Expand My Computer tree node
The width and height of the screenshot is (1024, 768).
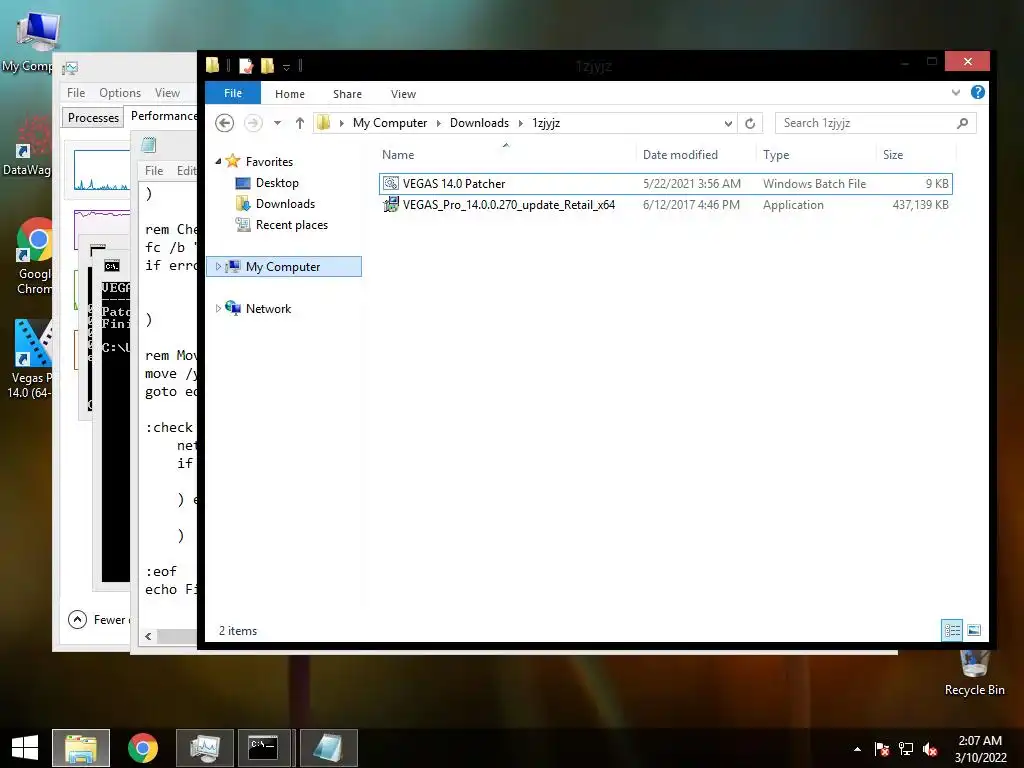218,266
